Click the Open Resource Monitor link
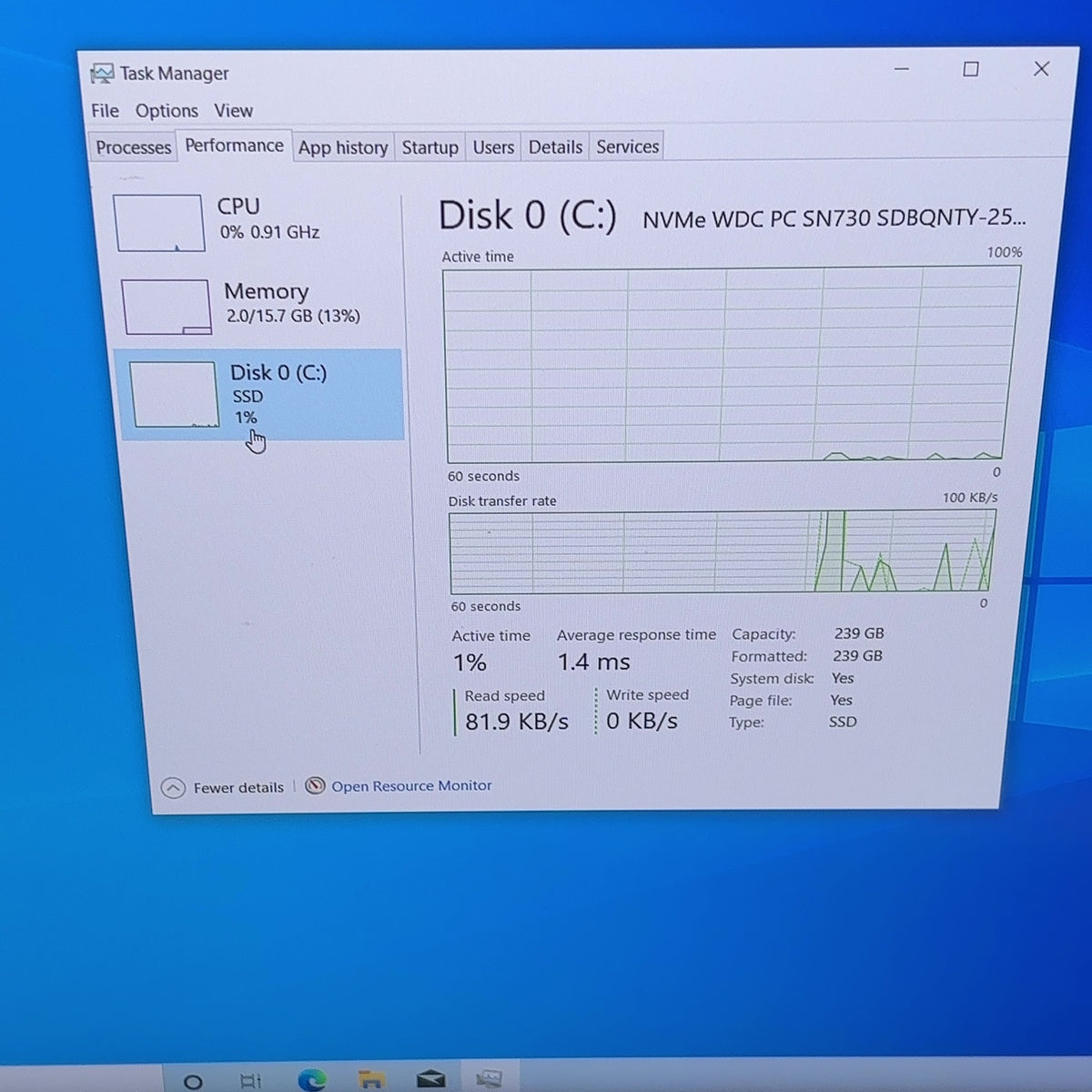The image size is (1092, 1092). point(411,785)
